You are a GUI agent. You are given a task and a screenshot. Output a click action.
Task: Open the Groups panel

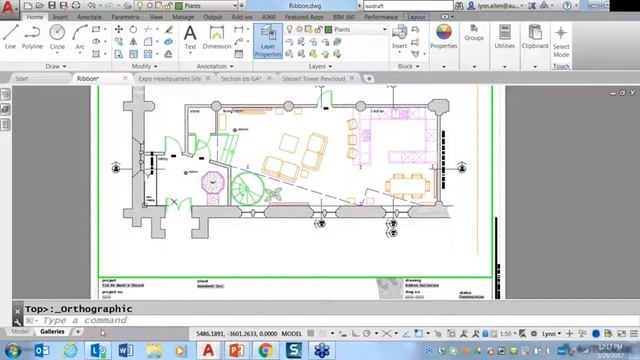(474, 33)
